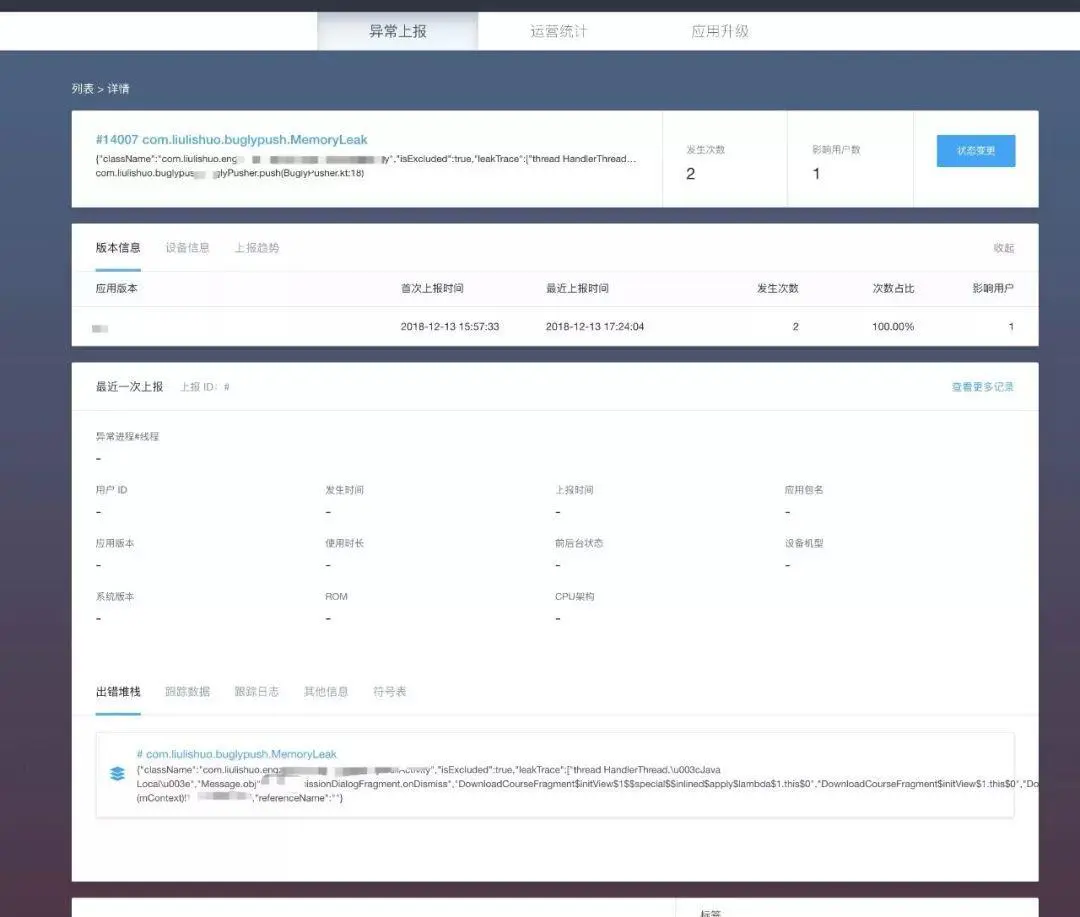Click 次数占比 column header
The image size is (1080, 917).
[893, 288]
